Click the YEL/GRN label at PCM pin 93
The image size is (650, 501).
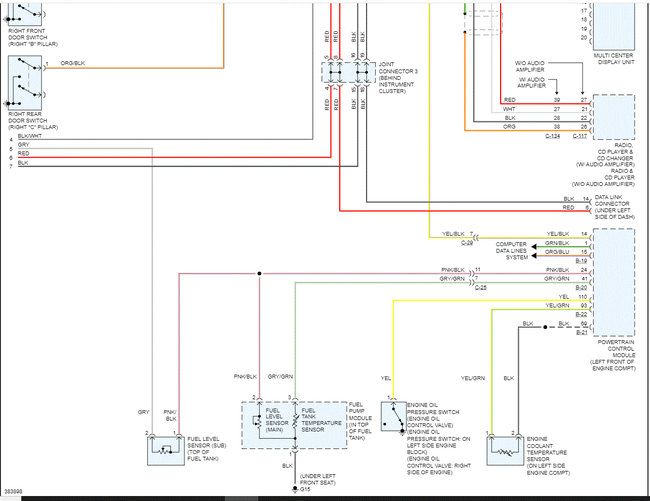pos(557,305)
